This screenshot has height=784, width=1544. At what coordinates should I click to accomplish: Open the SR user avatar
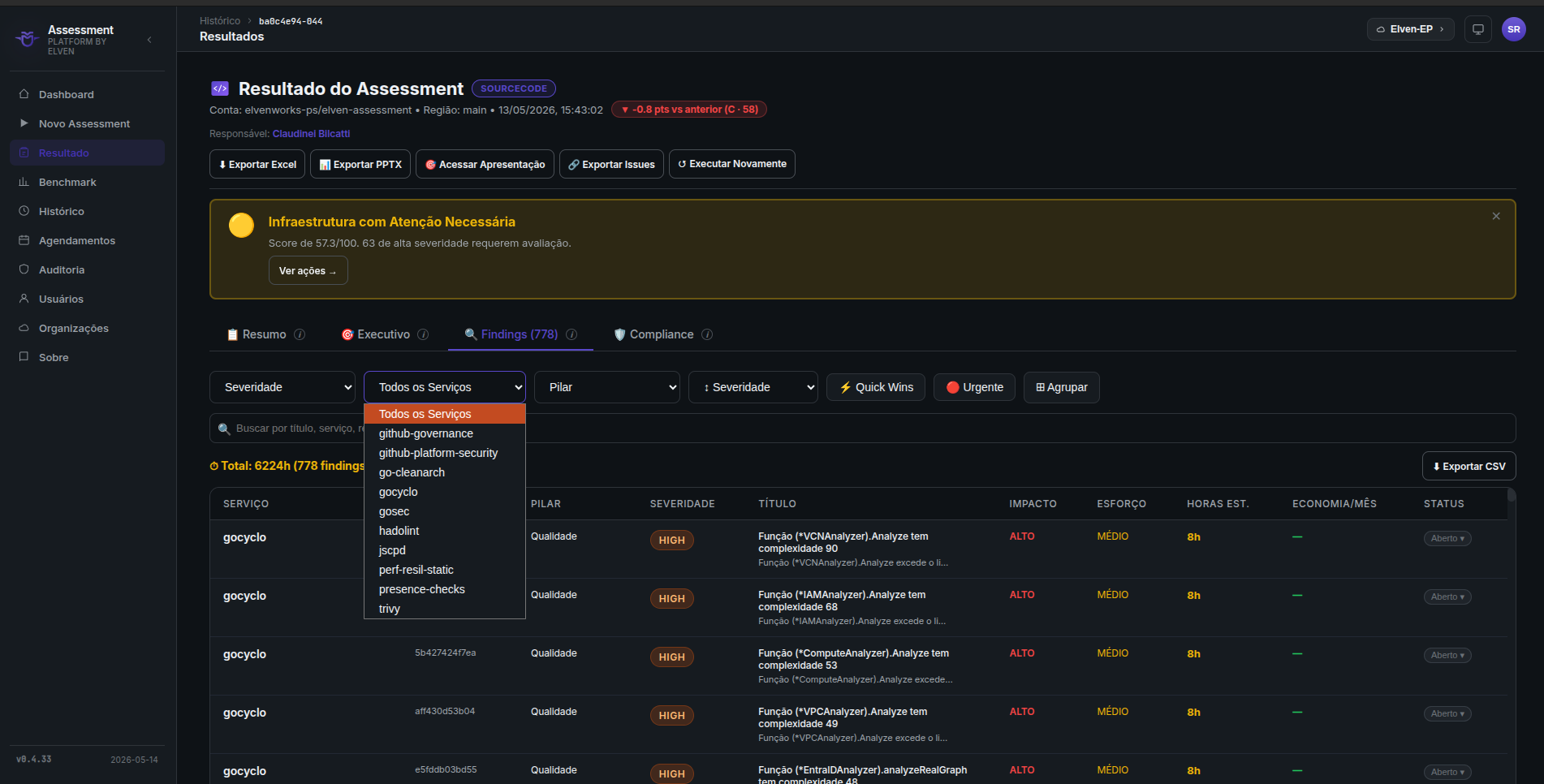(x=1514, y=29)
